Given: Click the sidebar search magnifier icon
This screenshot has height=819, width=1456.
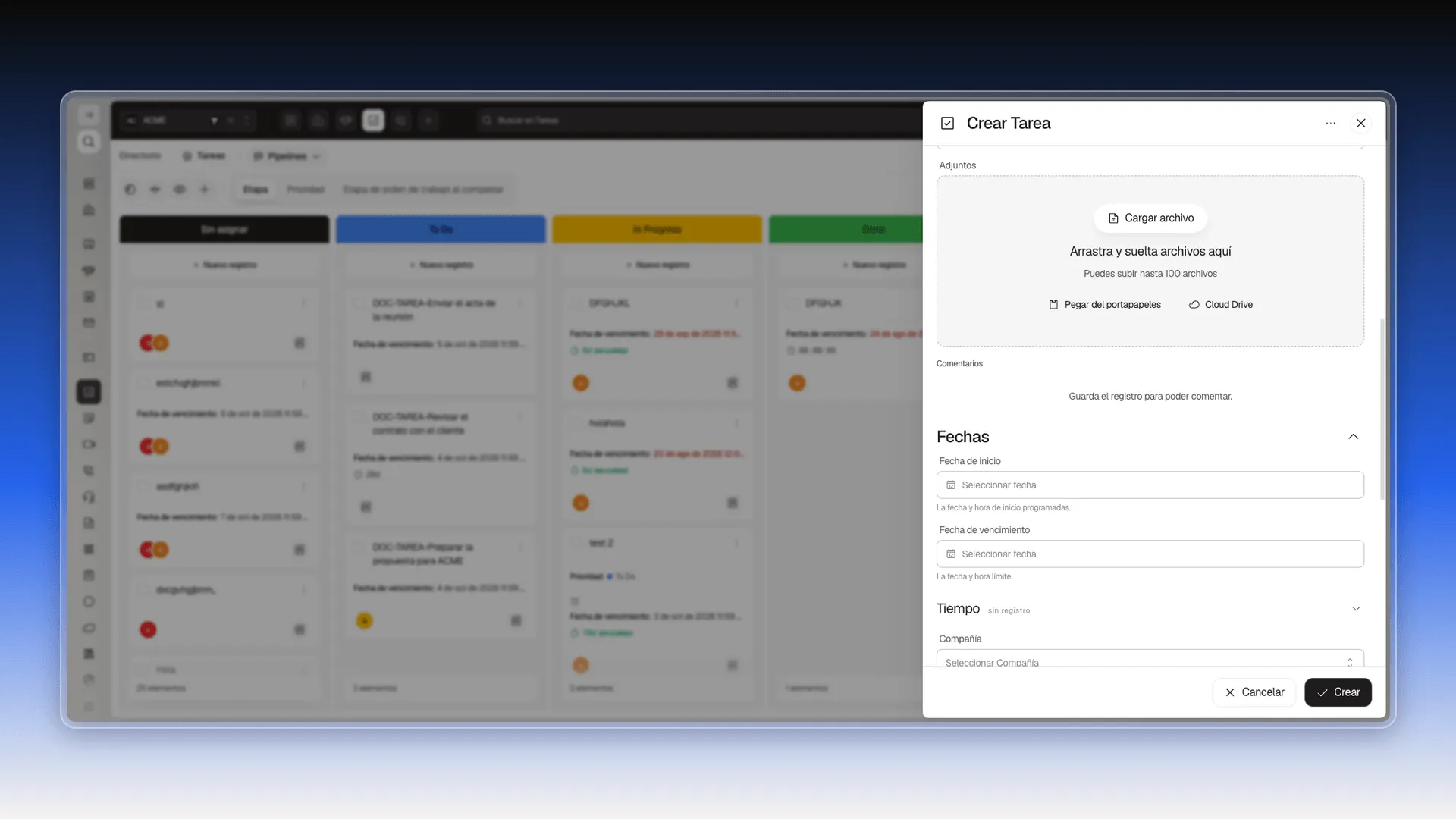Looking at the screenshot, I should 89,142.
